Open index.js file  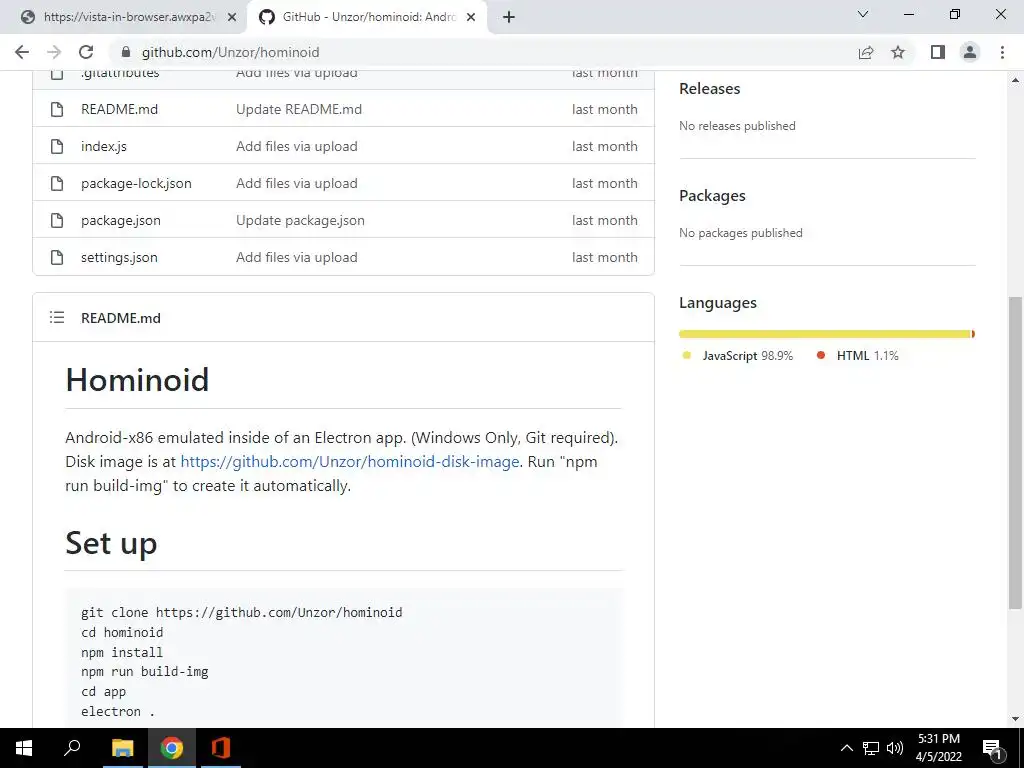click(x=104, y=146)
